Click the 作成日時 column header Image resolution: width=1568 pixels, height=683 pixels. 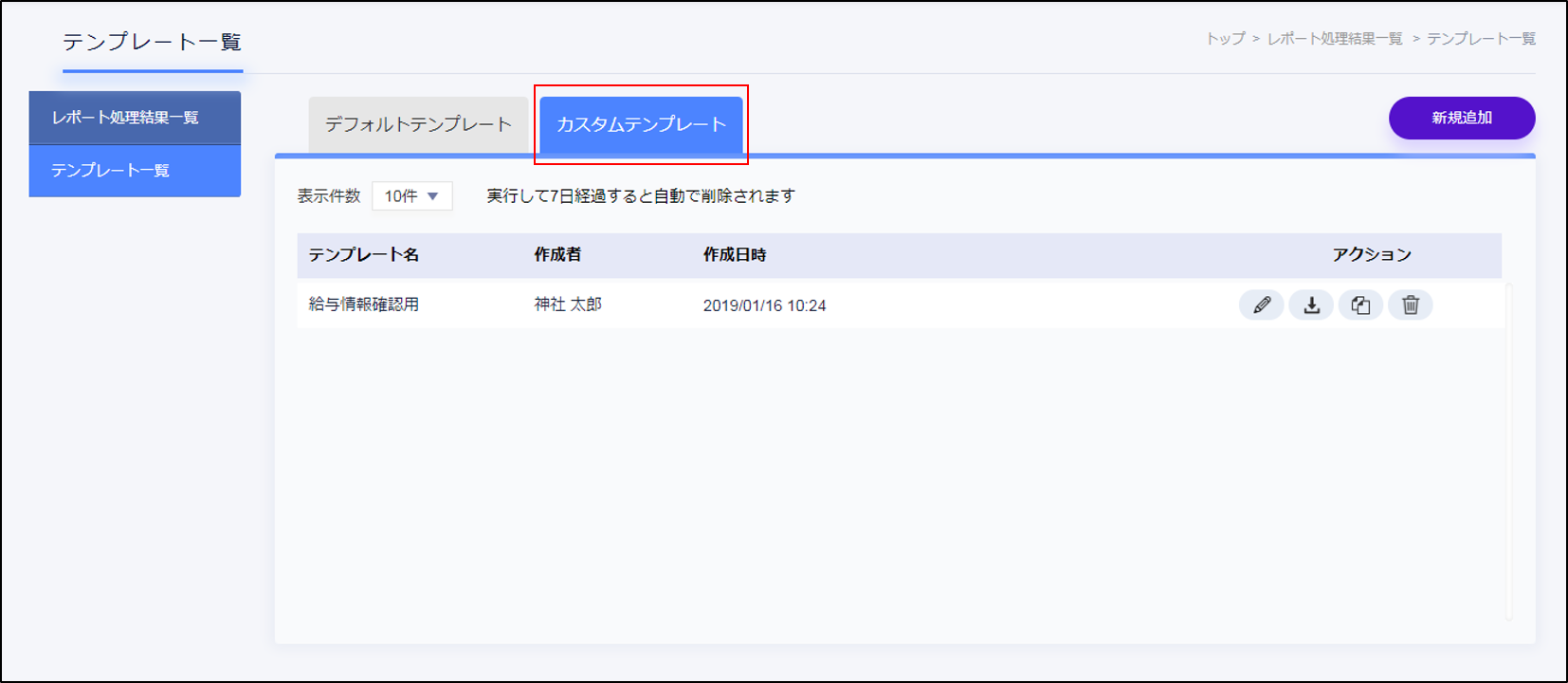coord(735,255)
